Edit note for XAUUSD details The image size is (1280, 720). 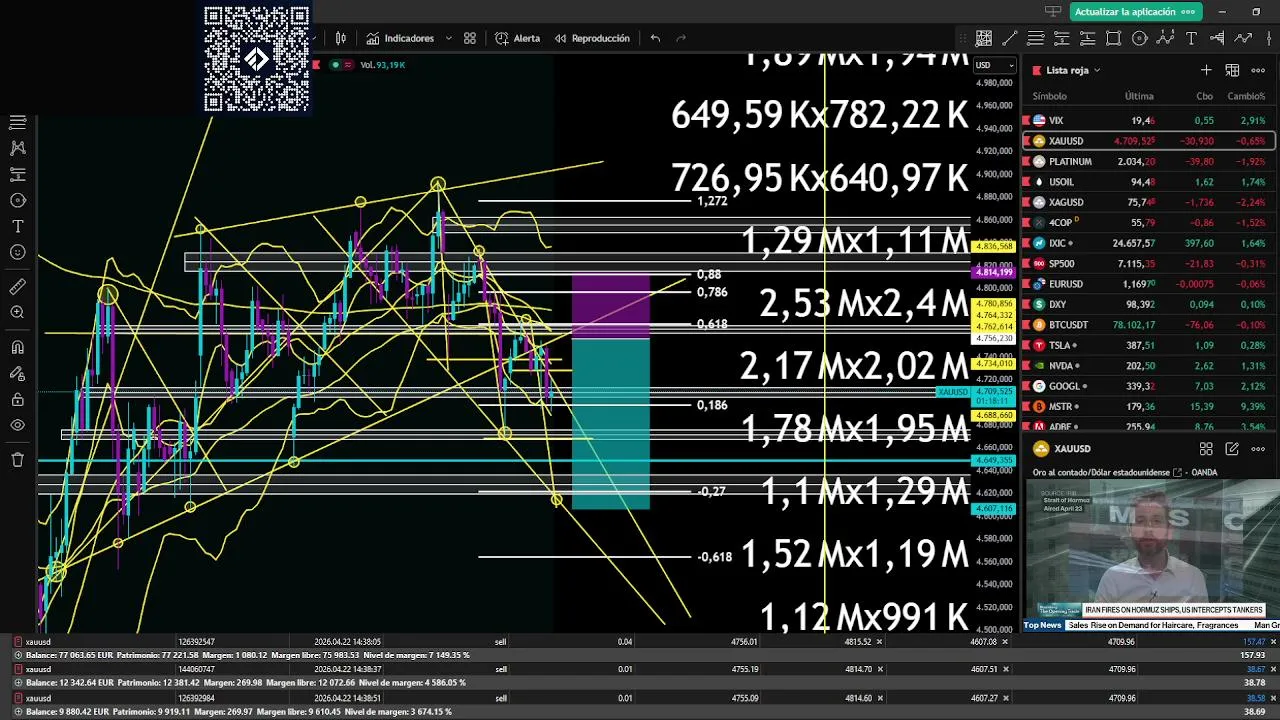pos(1232,449)
